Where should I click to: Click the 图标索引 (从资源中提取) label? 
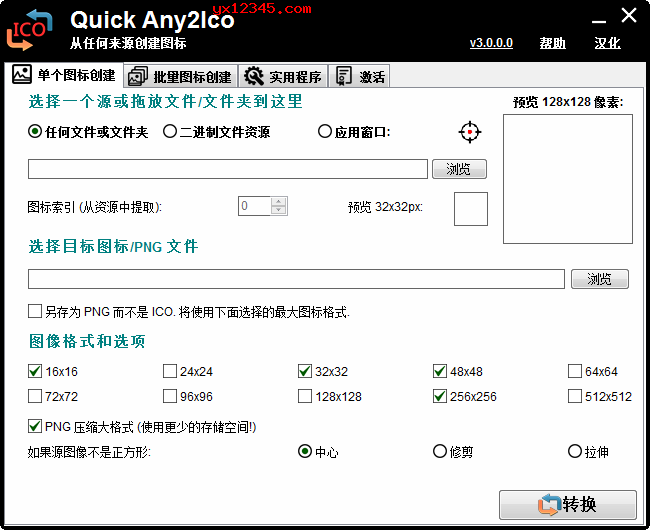pos(95,206)
